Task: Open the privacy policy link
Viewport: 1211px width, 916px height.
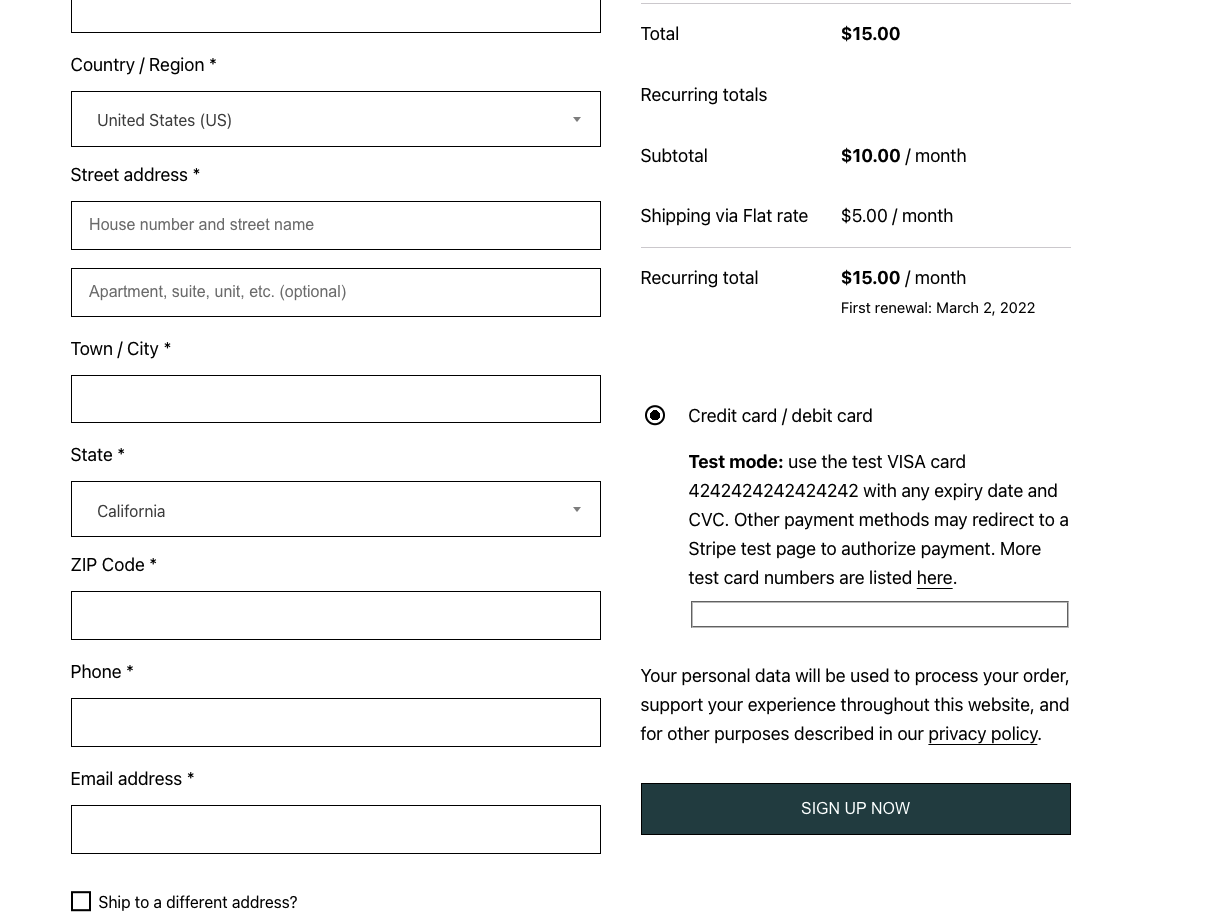Action: click(983, 733)
